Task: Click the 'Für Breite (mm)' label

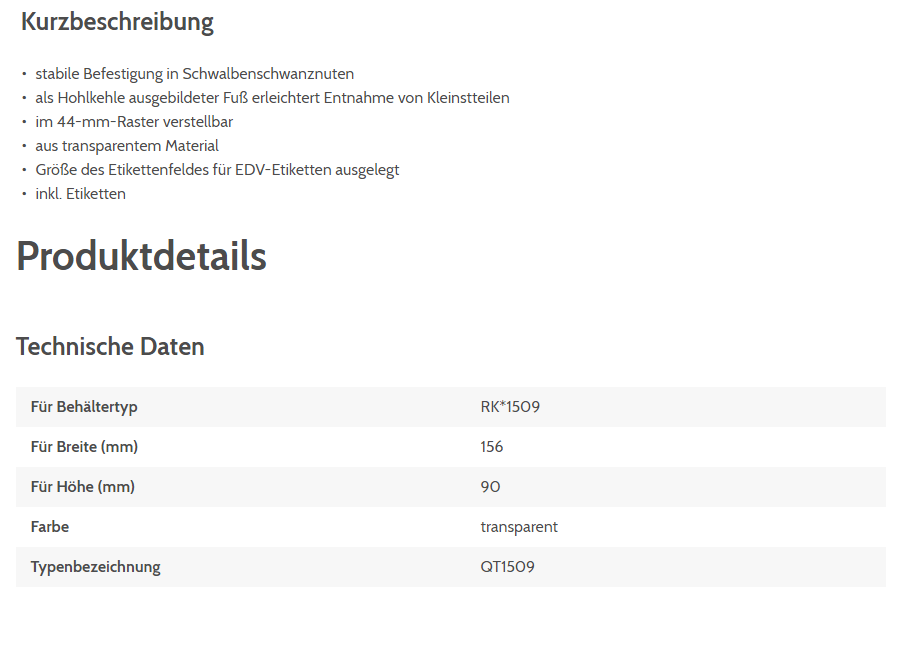Action: click(84, 447)
